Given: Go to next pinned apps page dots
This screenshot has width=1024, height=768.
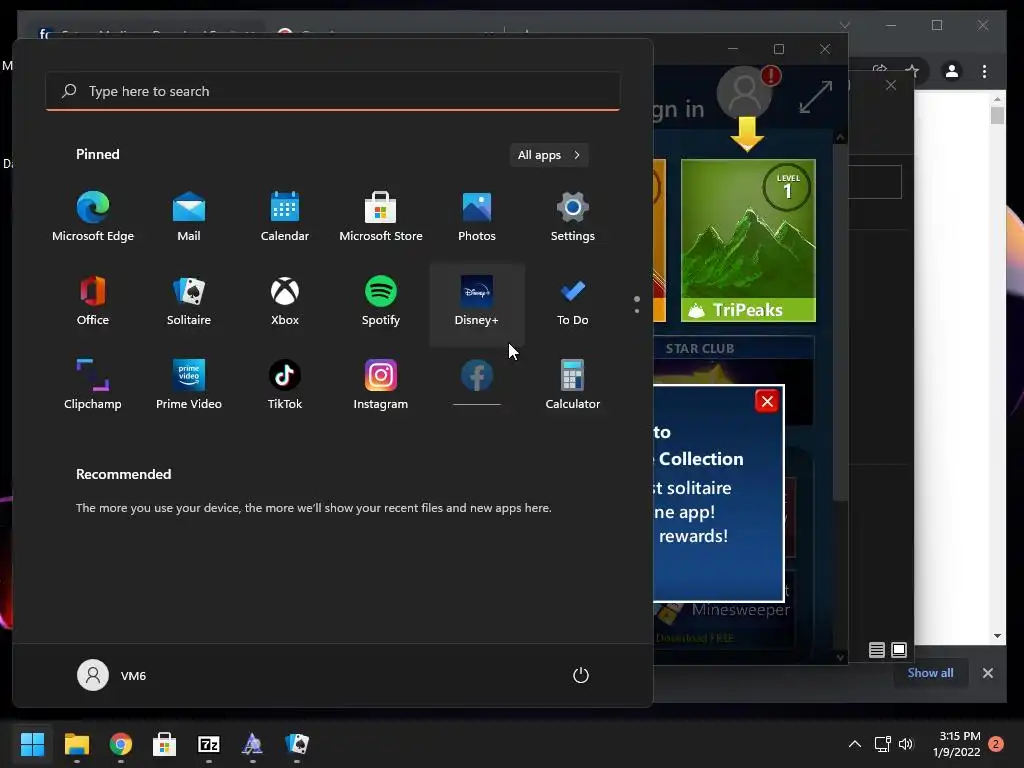Looking at the screenshot, I should (x=637, y=304).
